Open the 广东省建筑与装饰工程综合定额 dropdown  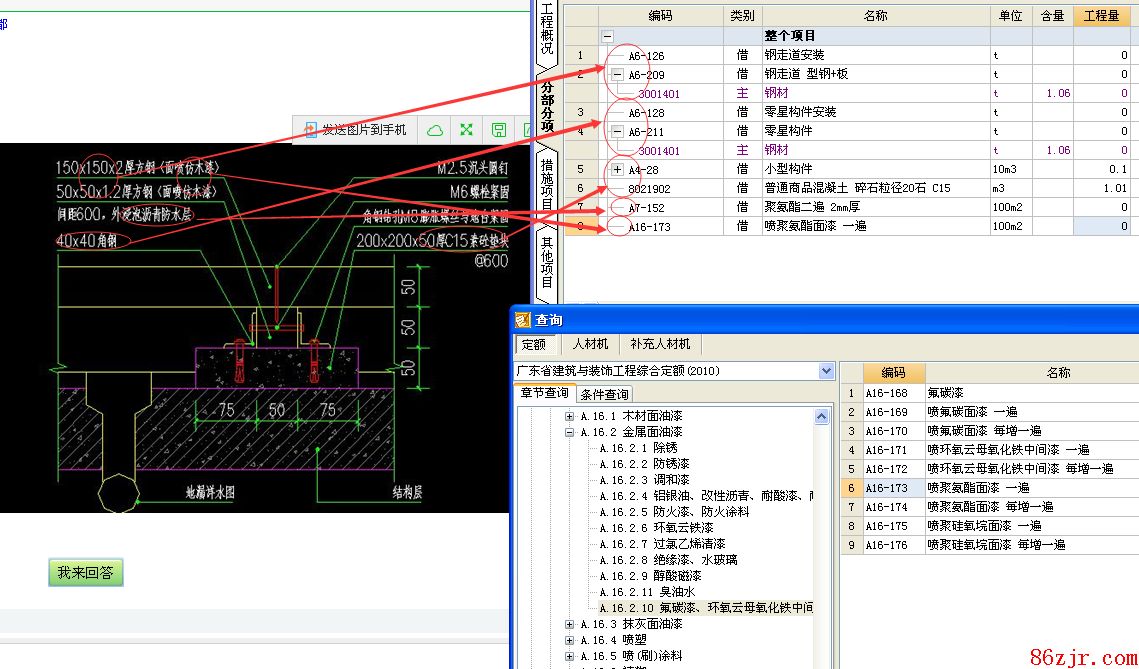point(826,371)
